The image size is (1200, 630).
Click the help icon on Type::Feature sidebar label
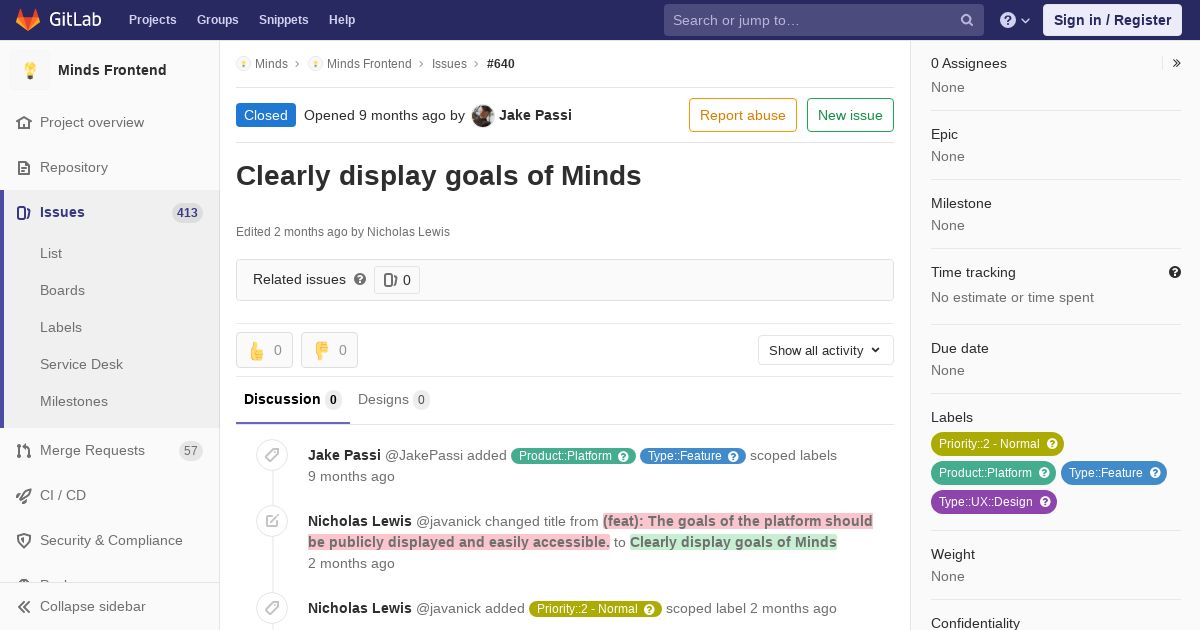1155,473
